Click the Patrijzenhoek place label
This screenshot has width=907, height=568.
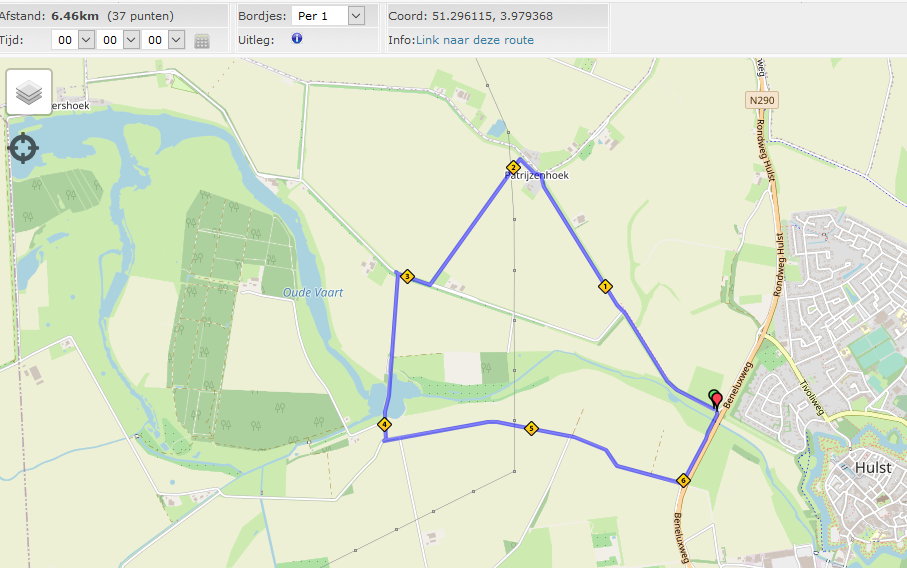537,175
